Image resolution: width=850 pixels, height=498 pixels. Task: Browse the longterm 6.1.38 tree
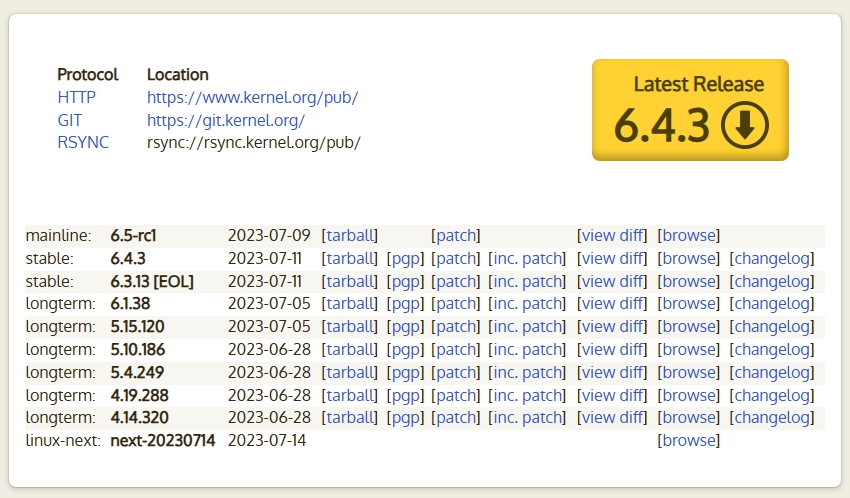point(688,303)
